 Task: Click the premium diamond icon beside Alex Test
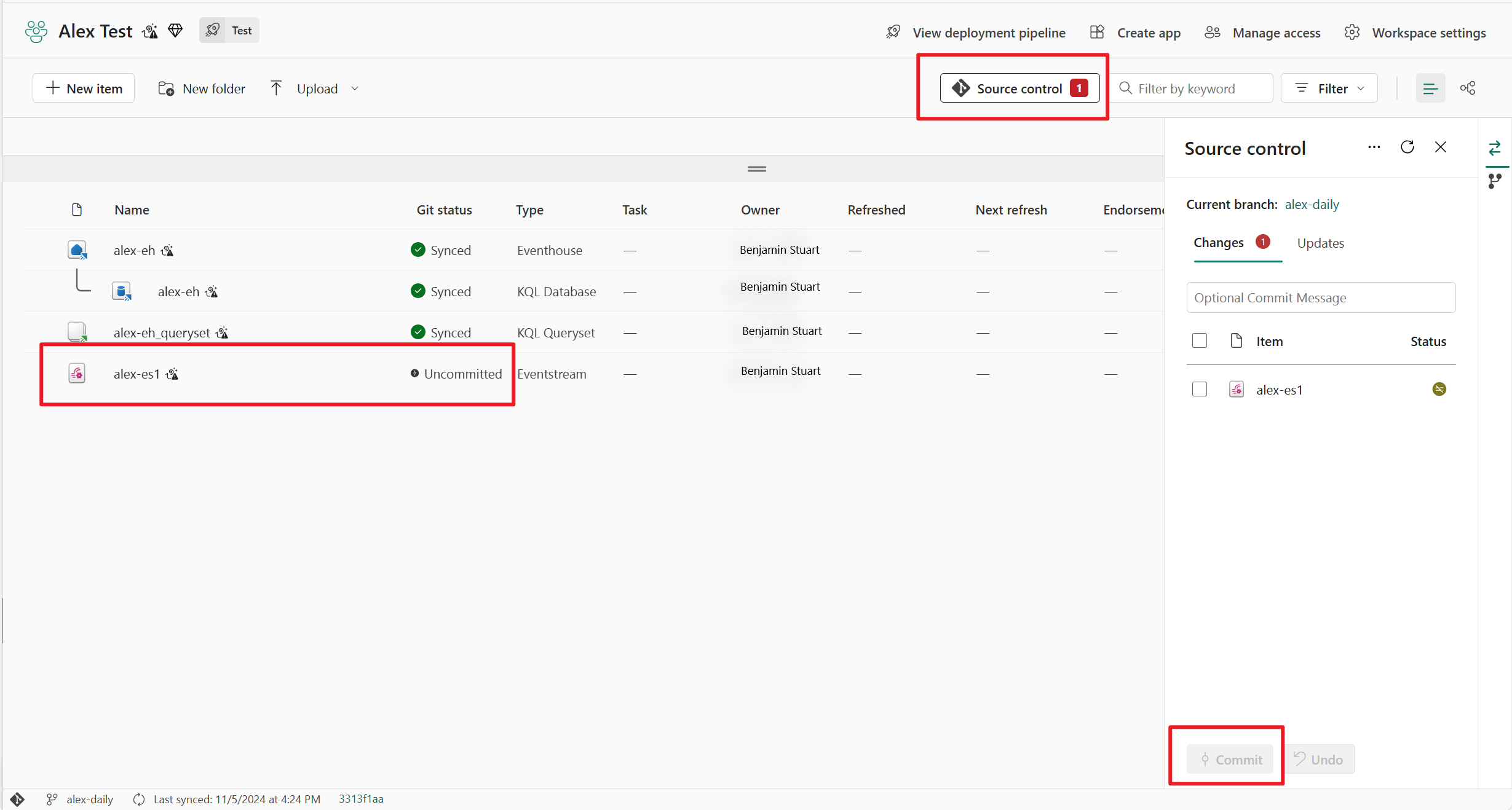point(175,31)
